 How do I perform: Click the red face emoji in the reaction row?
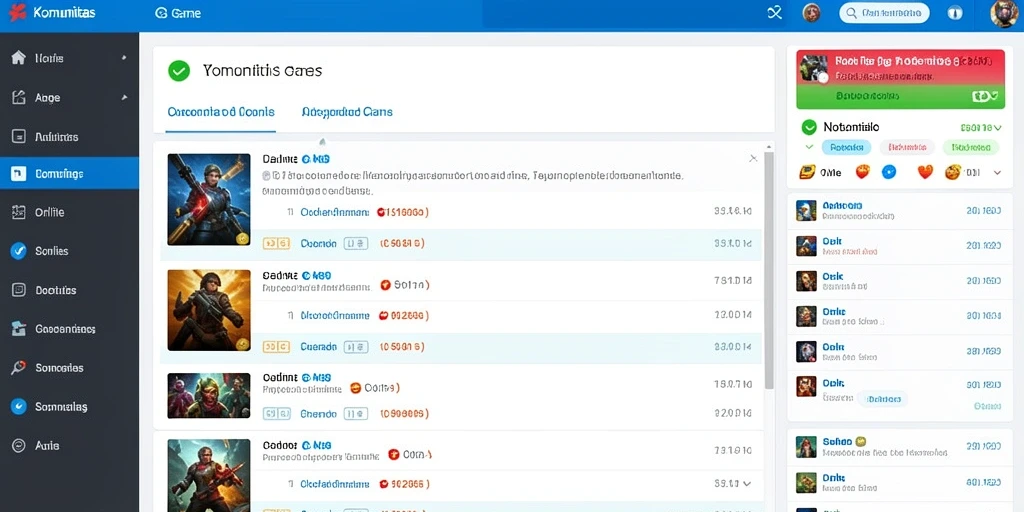coord(863,172)
